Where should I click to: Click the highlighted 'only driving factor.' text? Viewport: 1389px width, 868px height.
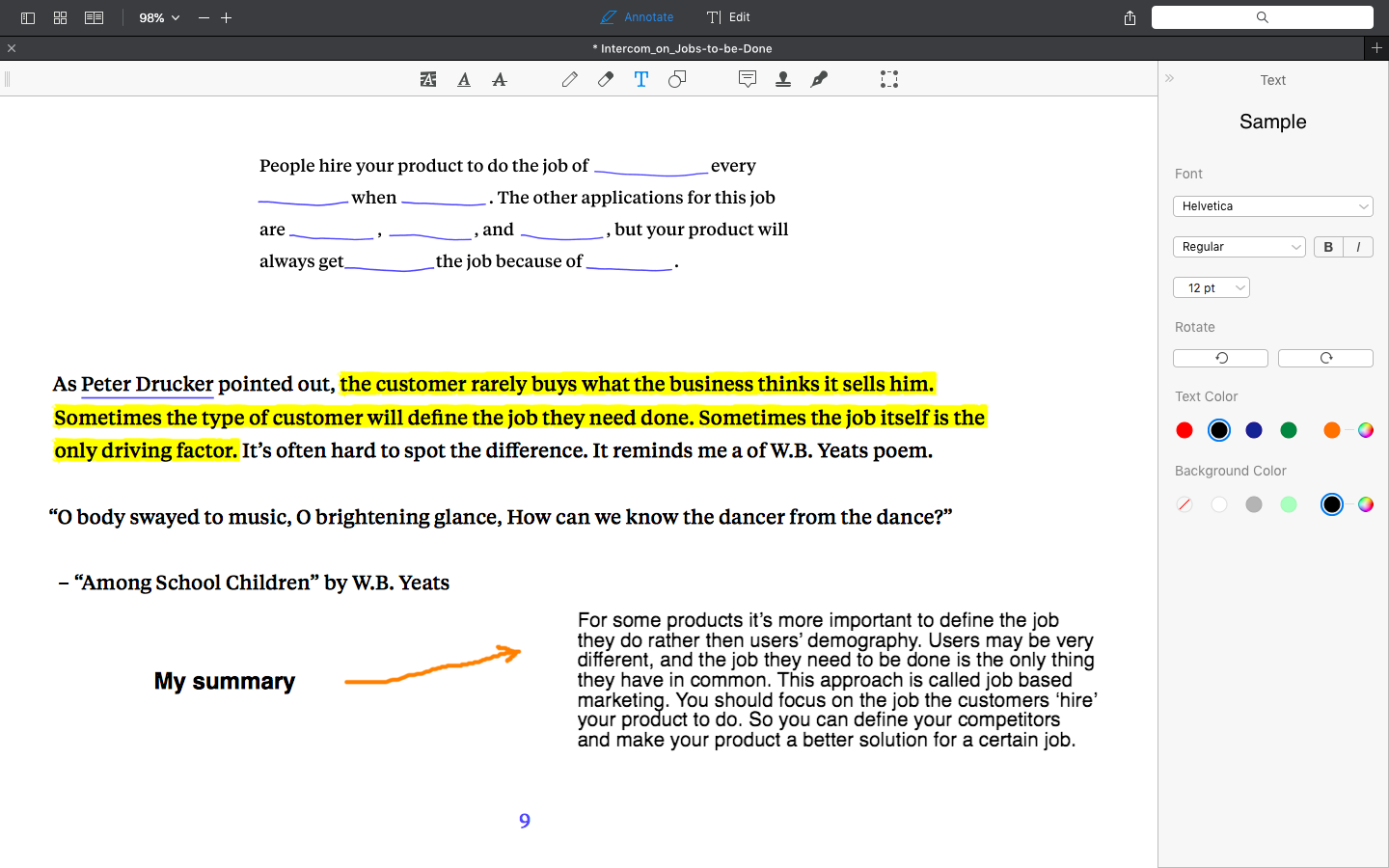[x=146, y=450]
